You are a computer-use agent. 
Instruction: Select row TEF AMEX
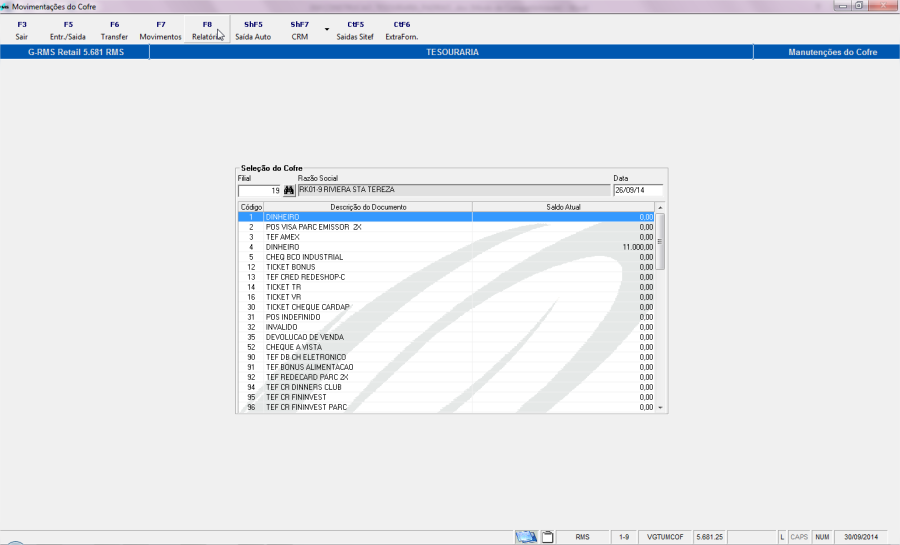pyautogui.click(x=446, y=237)
